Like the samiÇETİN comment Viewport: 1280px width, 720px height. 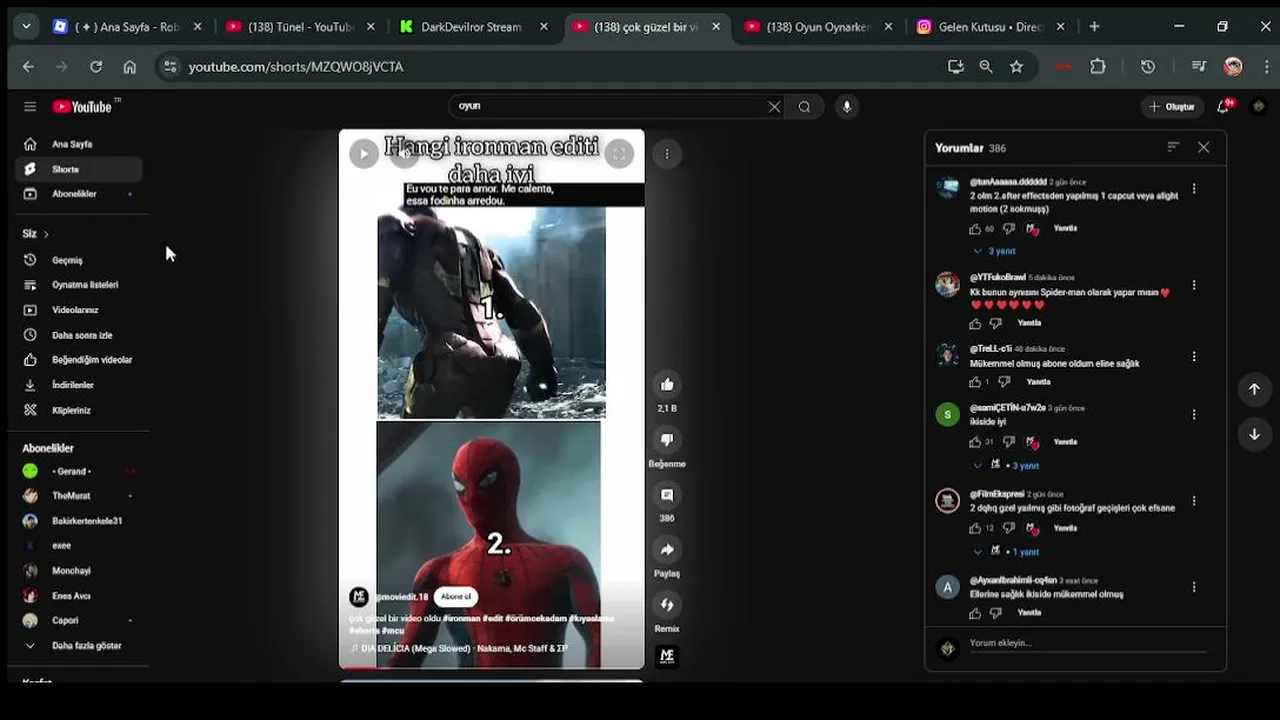[975, 442]
